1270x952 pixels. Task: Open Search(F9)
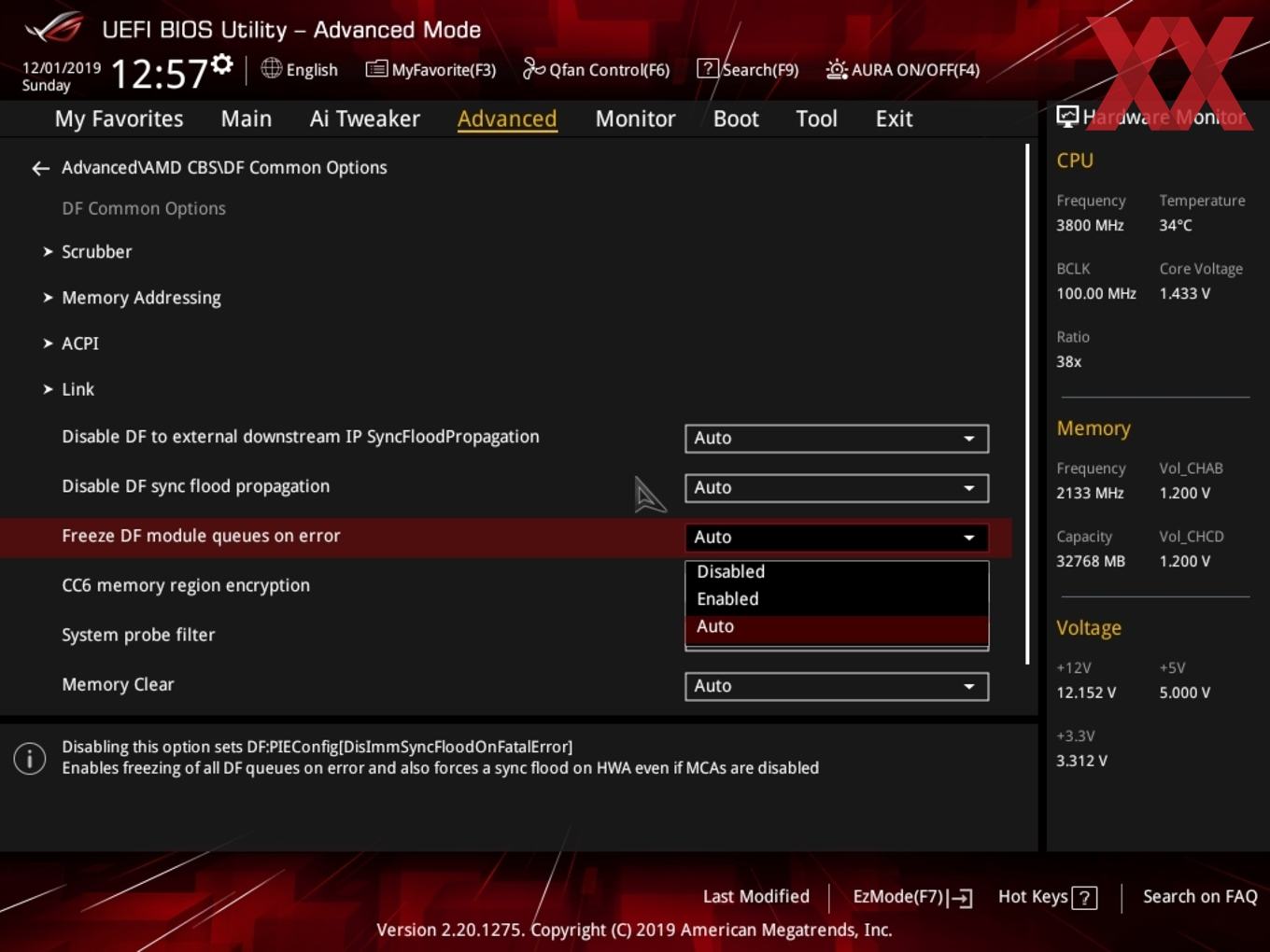[x=748, y=69]
